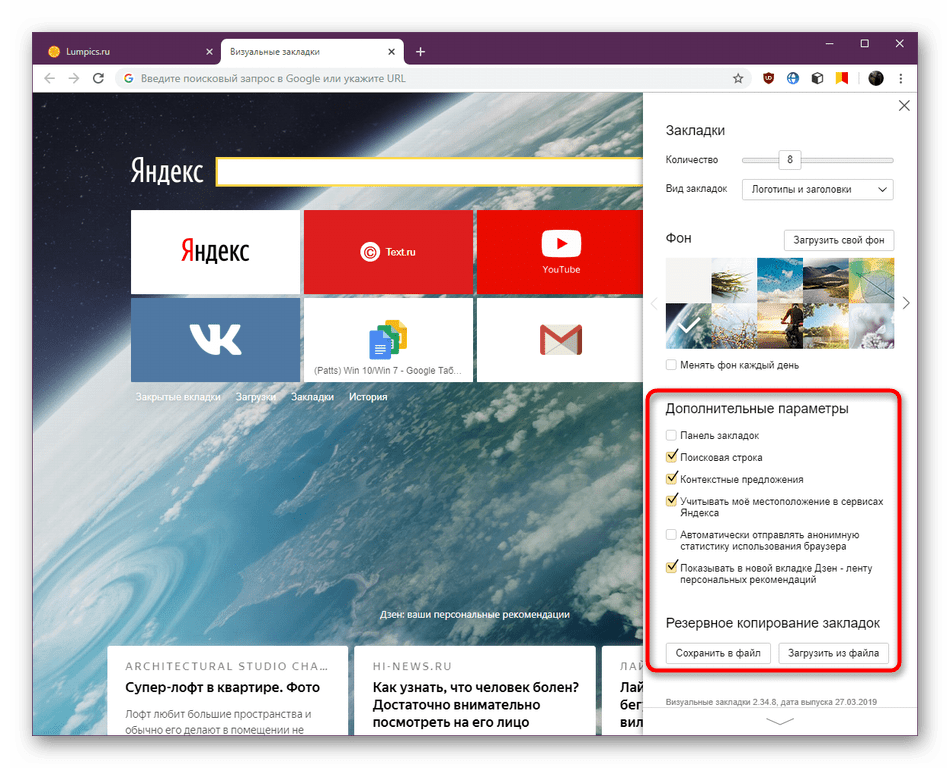950x768 pixels.
Task: Select the Earth-from-space background with checkmark
Action: [688, 326]
